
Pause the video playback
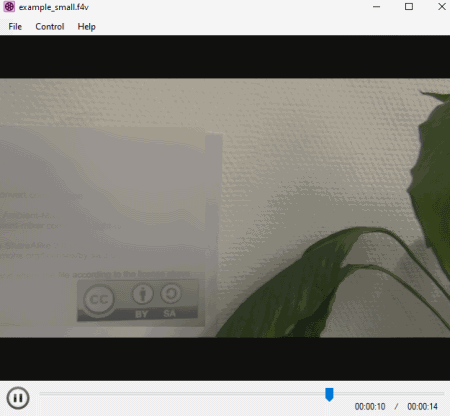pos(18,398)
